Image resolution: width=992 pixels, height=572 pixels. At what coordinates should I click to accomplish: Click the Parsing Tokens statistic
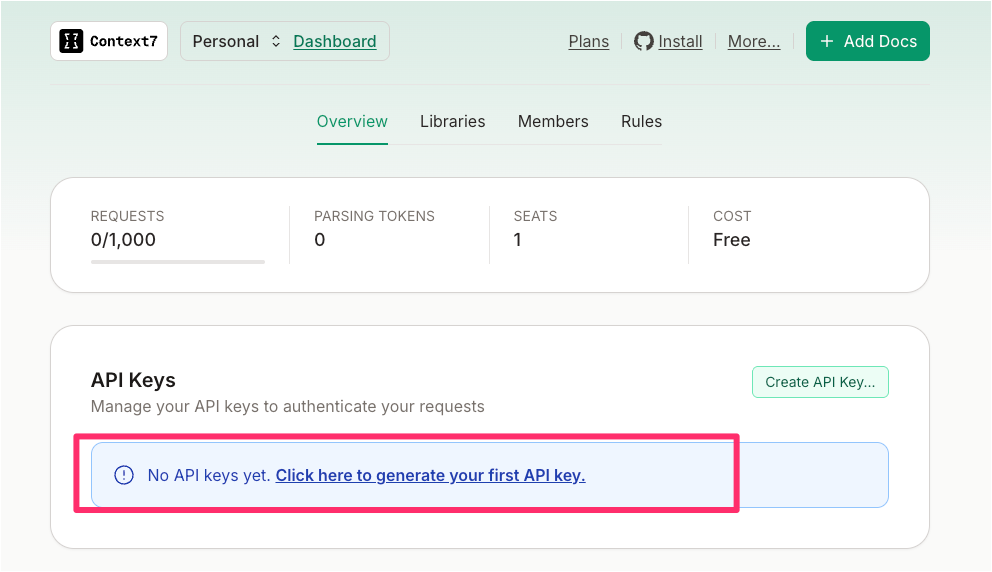[x=374, y=228]
